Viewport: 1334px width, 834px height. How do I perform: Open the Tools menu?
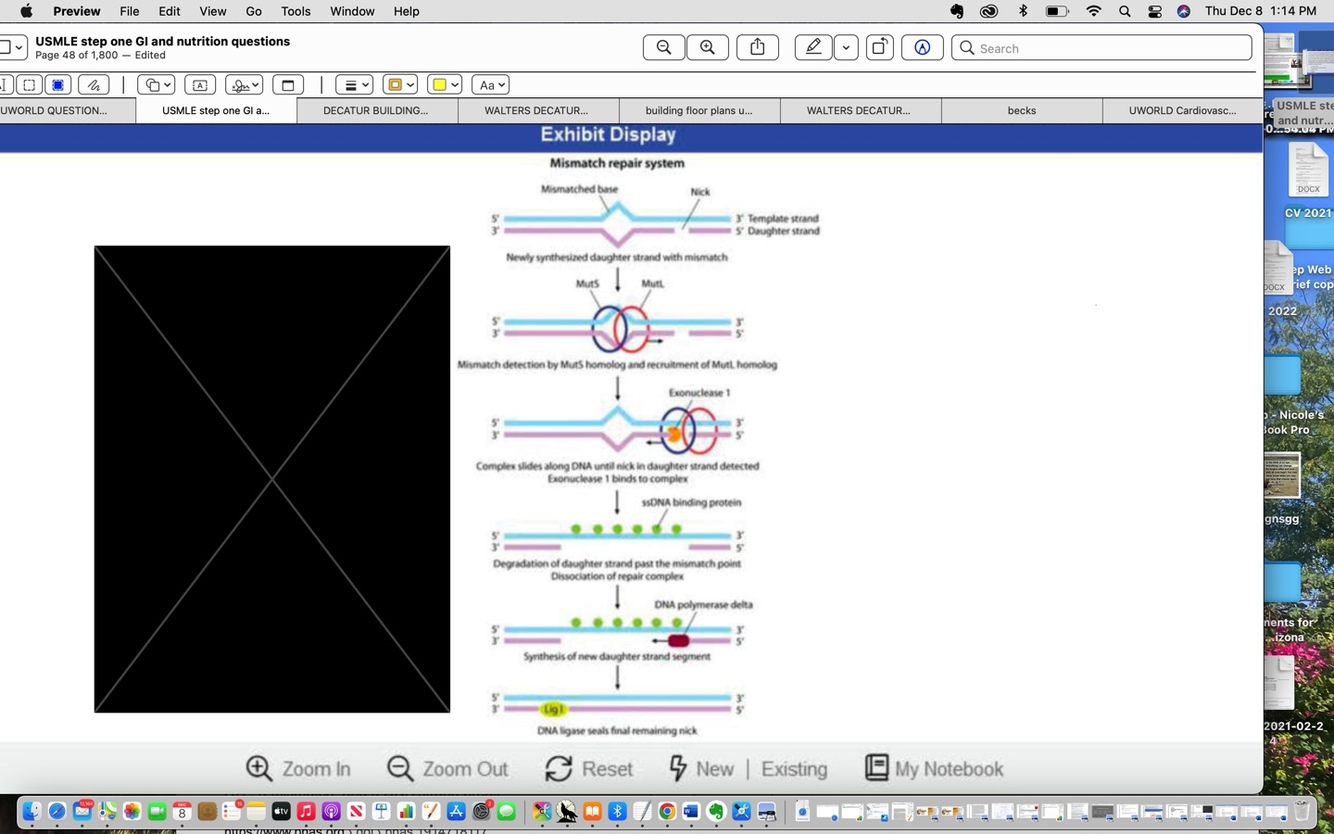(296, 11)
